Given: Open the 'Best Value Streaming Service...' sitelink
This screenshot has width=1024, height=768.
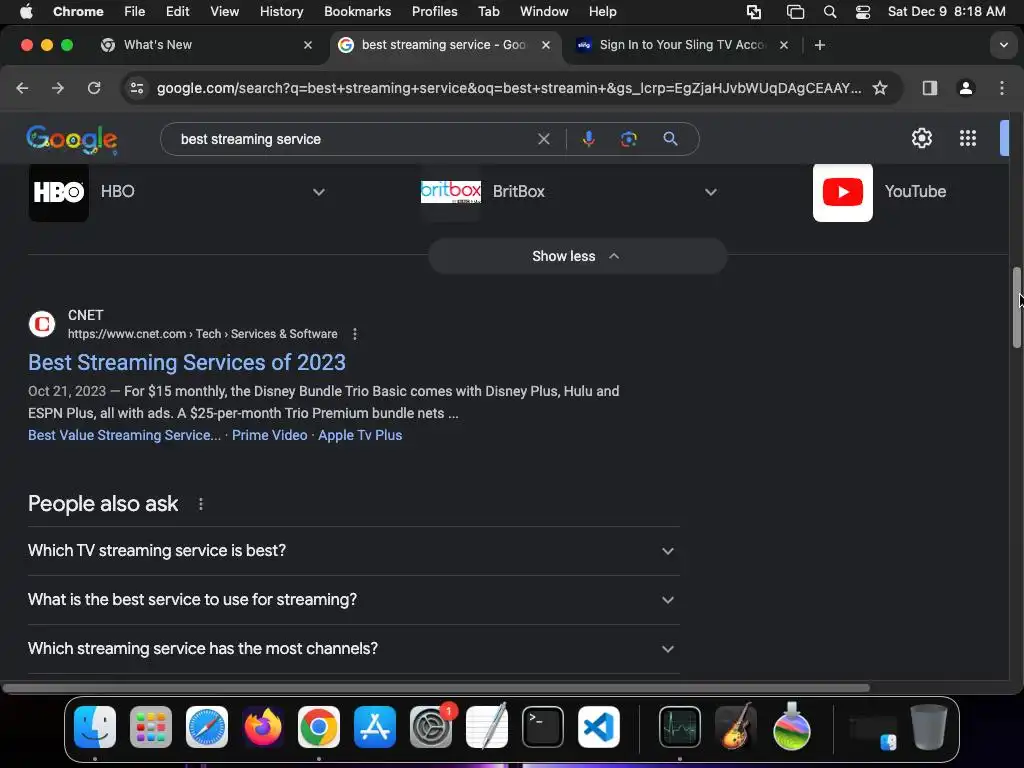Looking at the screenshot, I should point(124,435).
